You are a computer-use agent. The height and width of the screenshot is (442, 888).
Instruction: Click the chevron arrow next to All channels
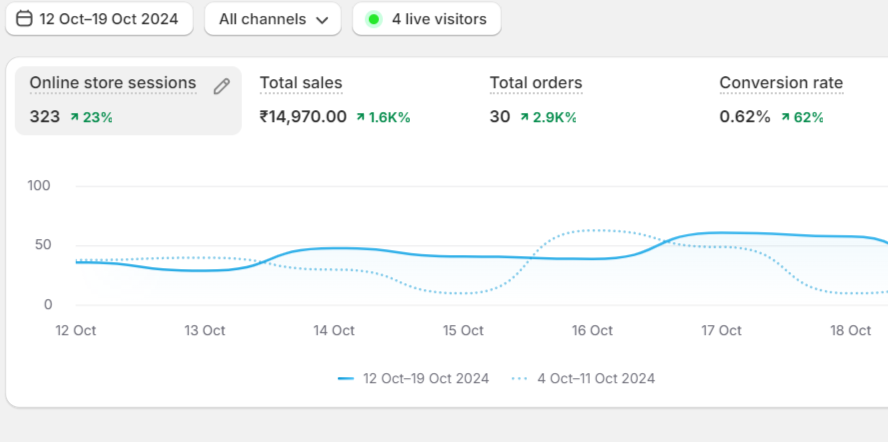click(321, 20)
